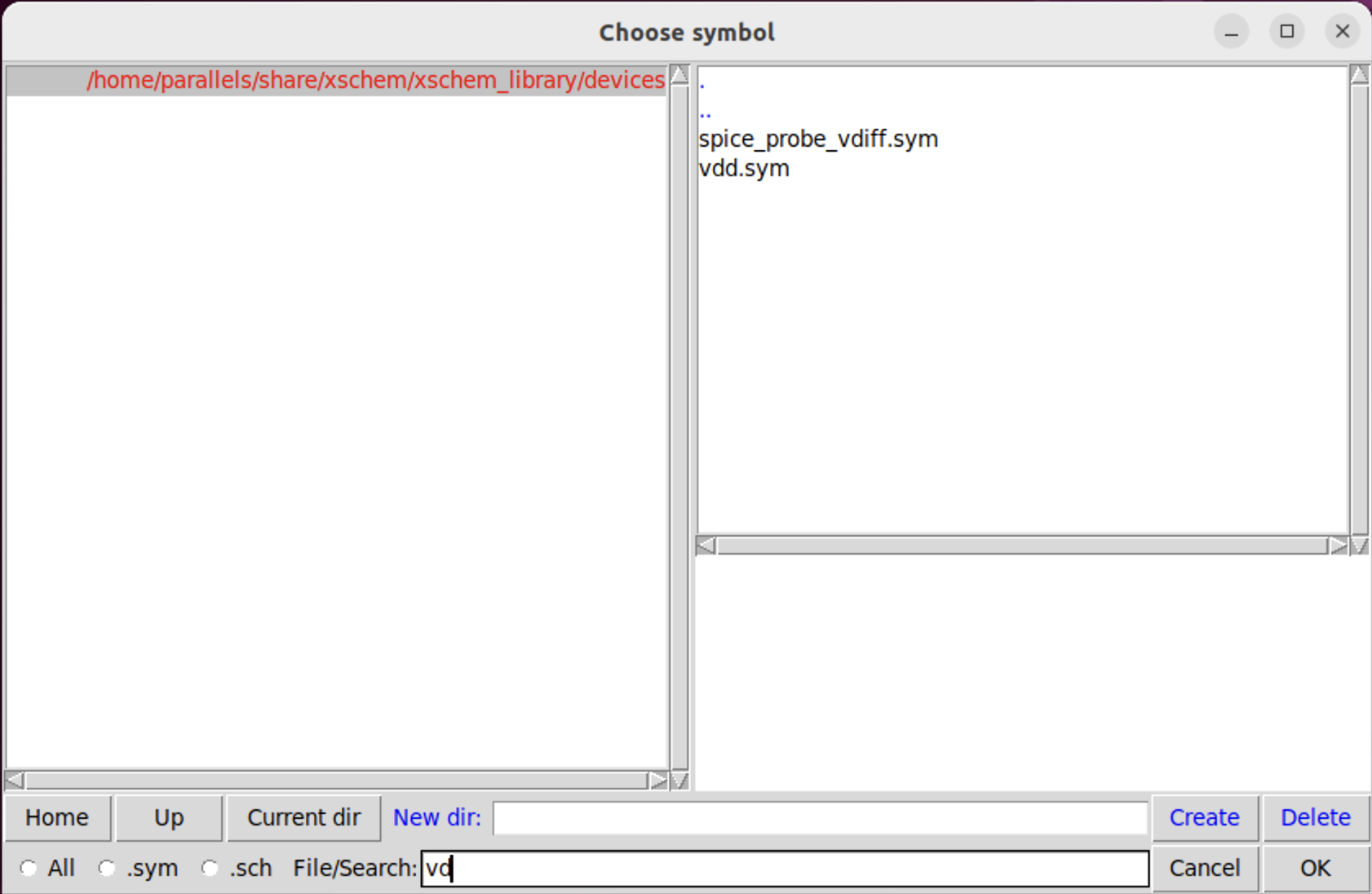
Task: Go Up one directory
Action: [x=169, y=817]
